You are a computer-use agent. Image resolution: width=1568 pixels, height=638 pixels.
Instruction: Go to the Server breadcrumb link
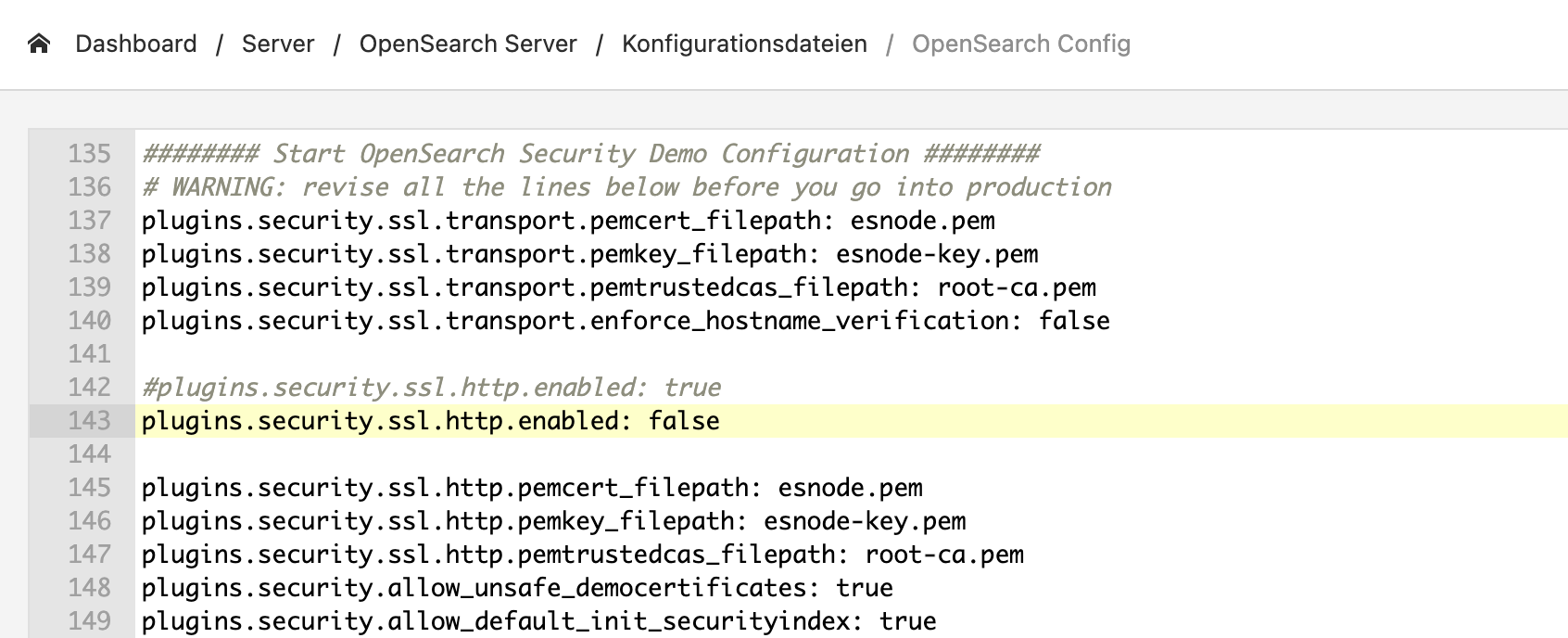pos(278,44)
